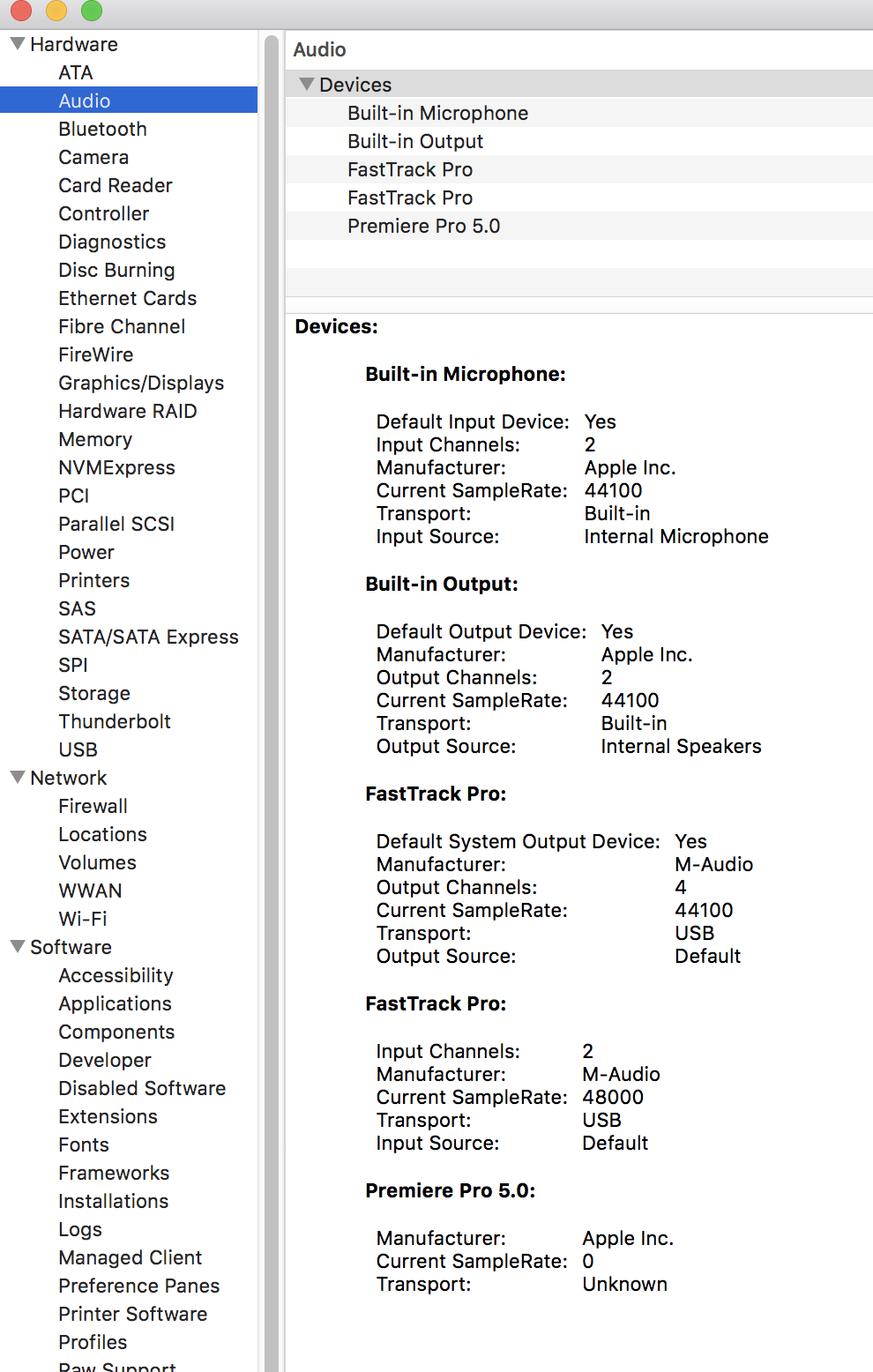The width and height of the screenshot is (873, 1372).
Task: Select Graphics/Displays in sidebar
Action: [x=141, y=383]
